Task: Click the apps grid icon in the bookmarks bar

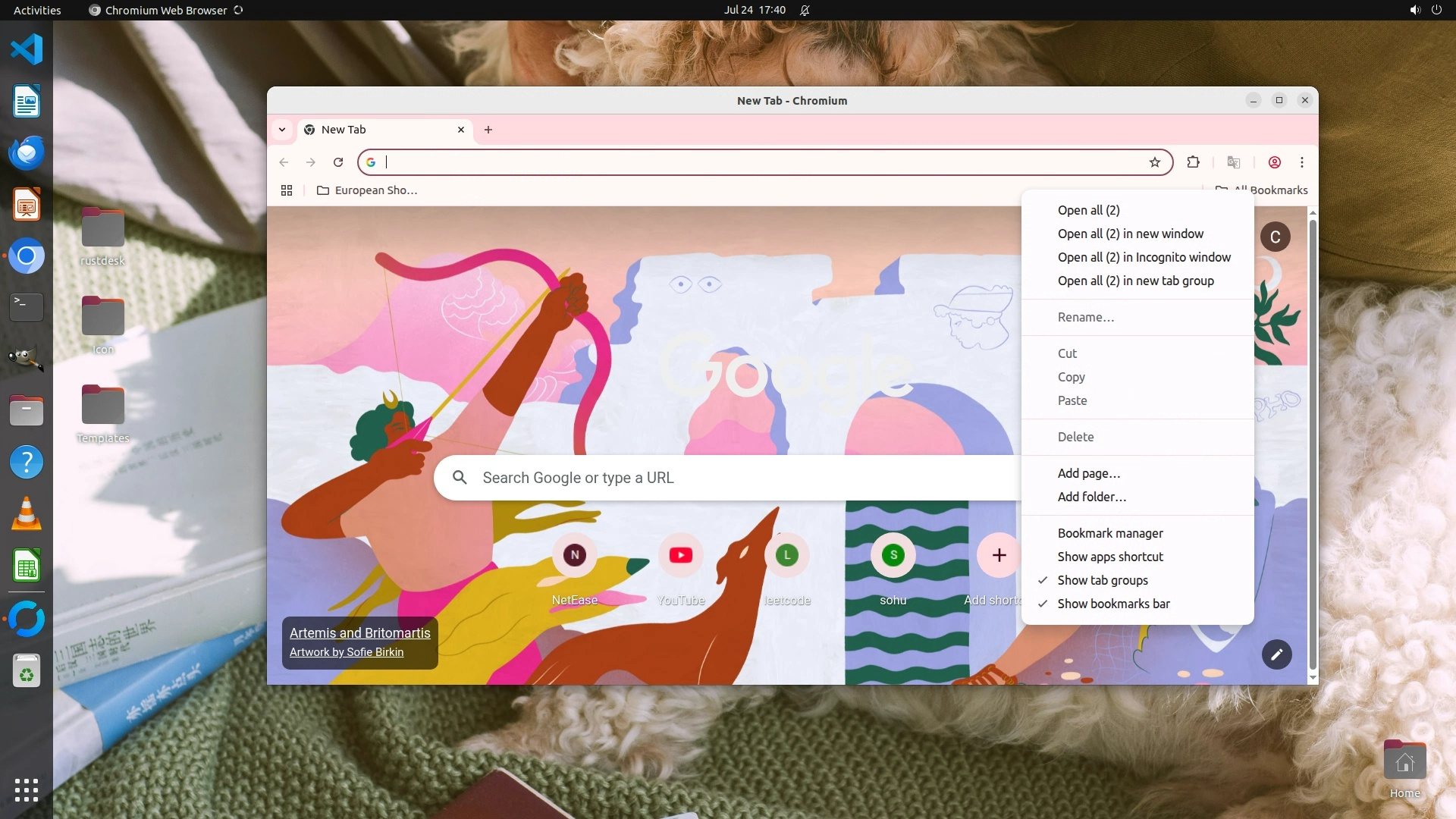Action: pos(287,190)
